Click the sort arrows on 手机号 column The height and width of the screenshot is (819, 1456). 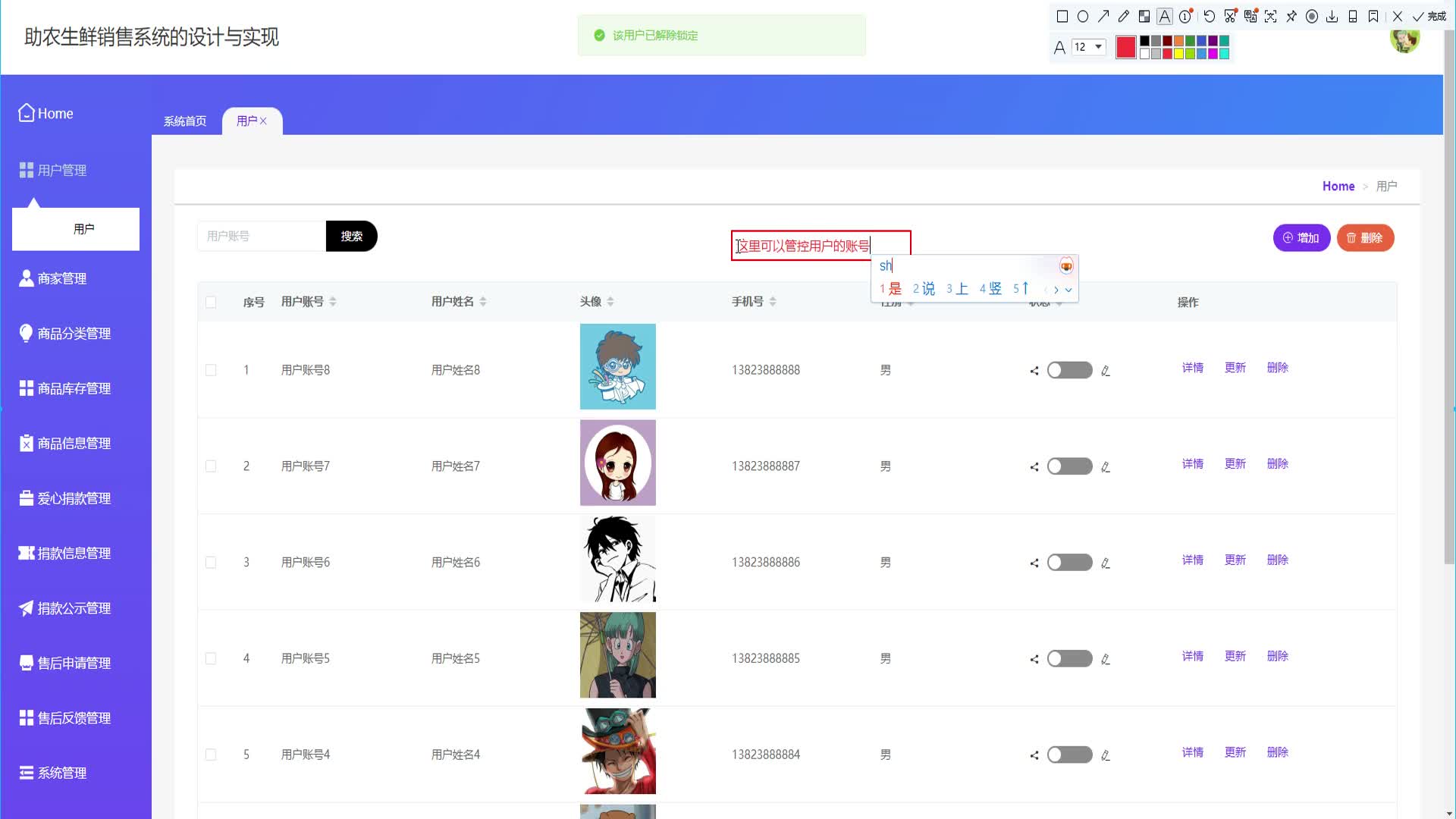(773, 300)
